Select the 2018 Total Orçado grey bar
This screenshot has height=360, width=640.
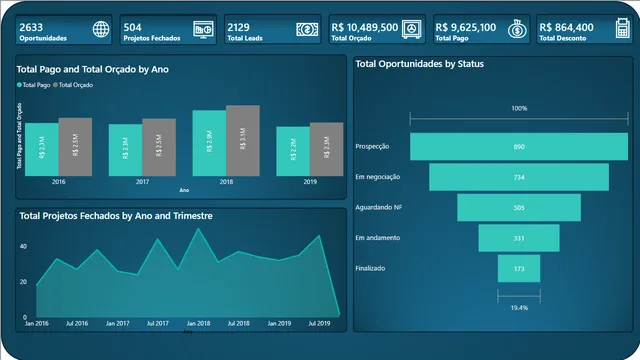tap(243, 141)
